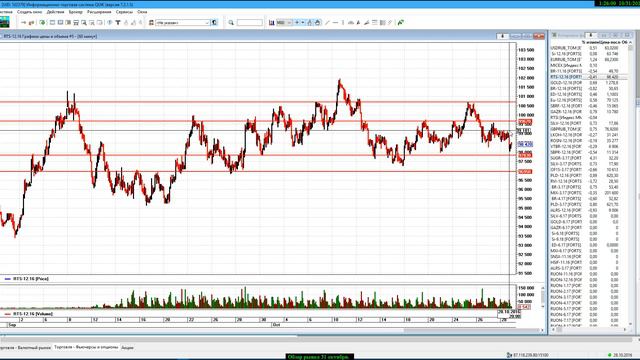Select the crosshair plus cursor tool
The width and height of the screenshot is (640, 360).
pos(297,23)
